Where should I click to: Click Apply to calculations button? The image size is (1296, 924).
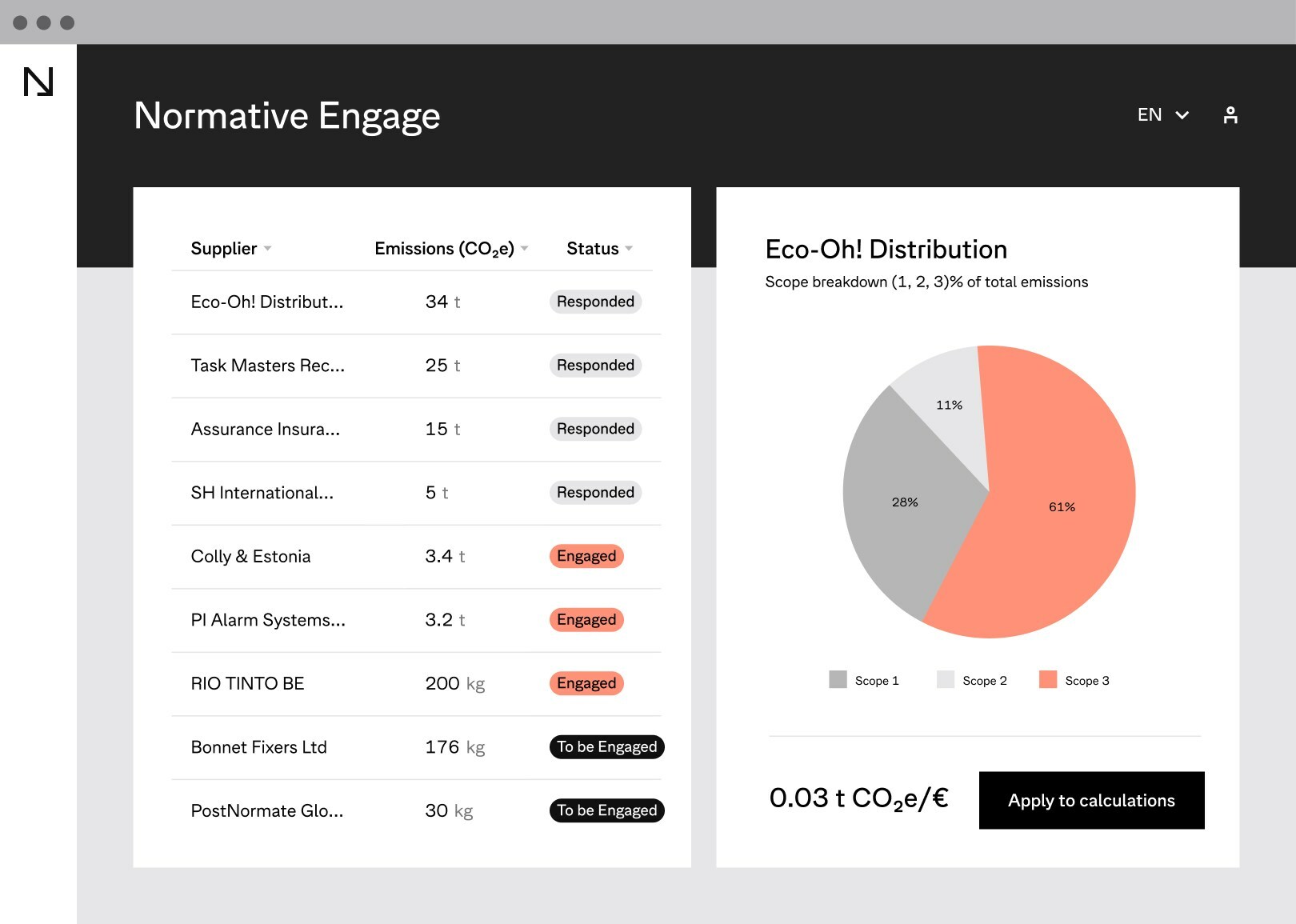[x=1091, y=800]
